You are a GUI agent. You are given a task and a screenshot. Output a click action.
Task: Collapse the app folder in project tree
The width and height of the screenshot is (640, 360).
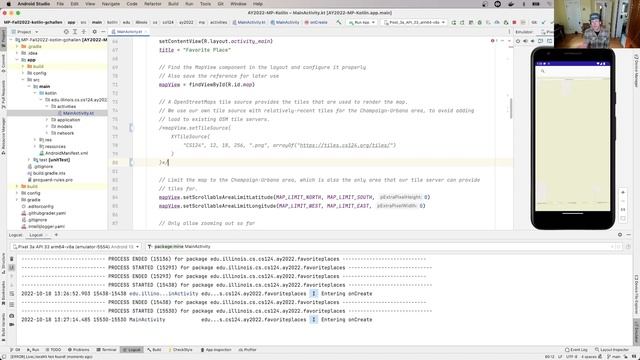click(x=18, y=60)
